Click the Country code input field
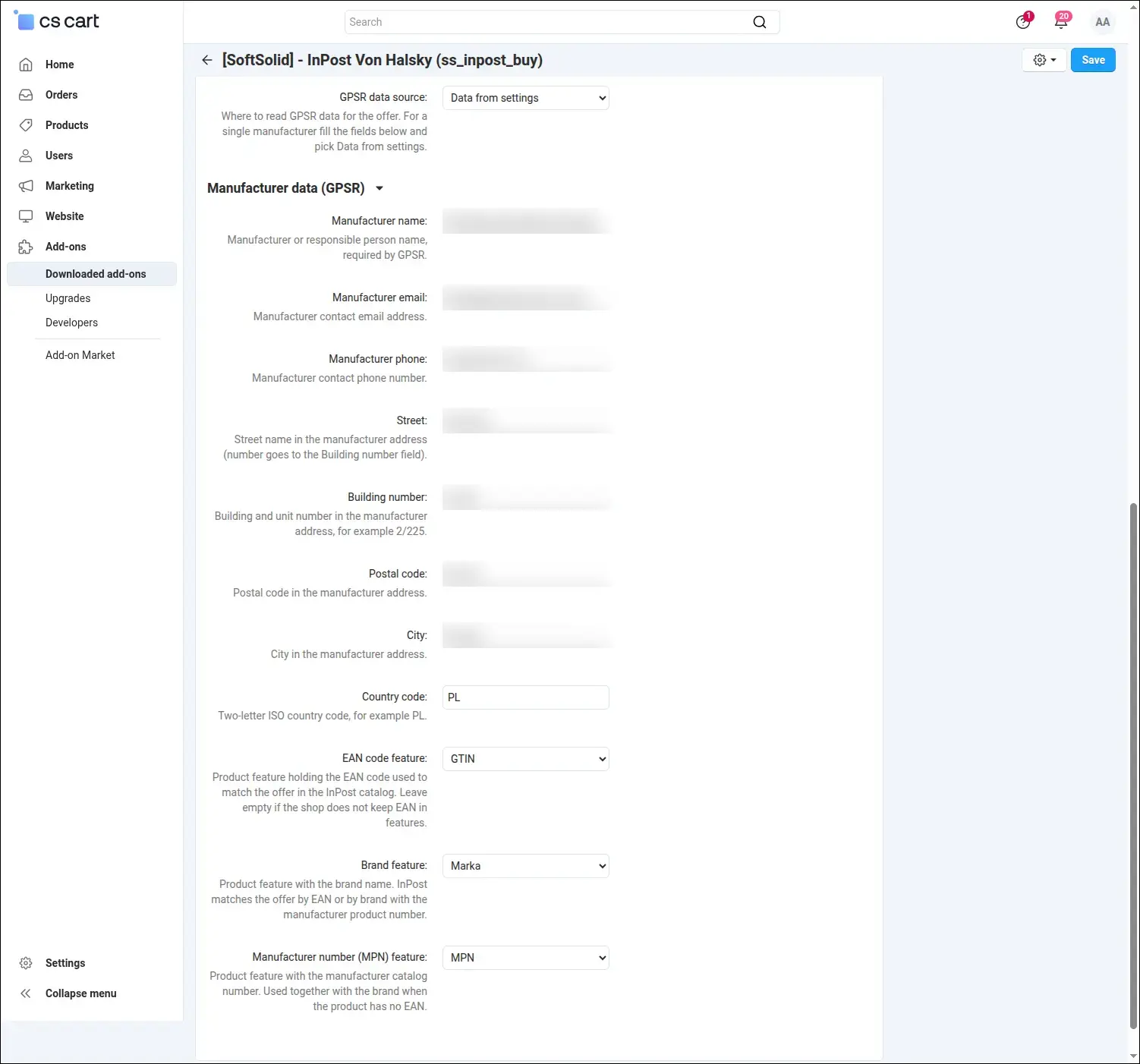Image resolution: width=1140 pixels, height=1064 pixels. pyautogui.click(x=526, y=697)
